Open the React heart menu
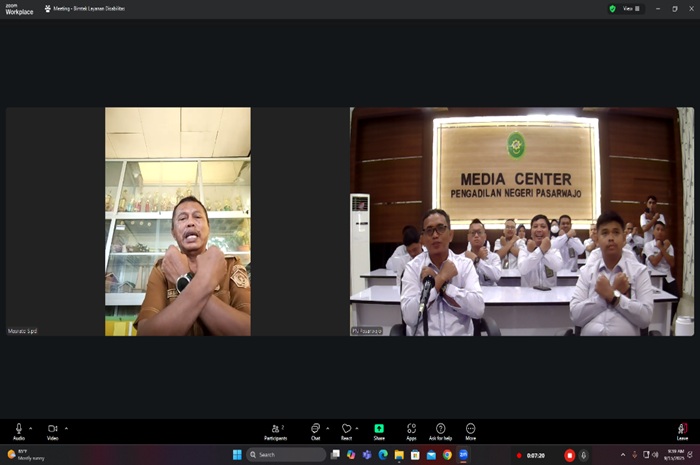 pyautogui.click(x=346, y=432)
